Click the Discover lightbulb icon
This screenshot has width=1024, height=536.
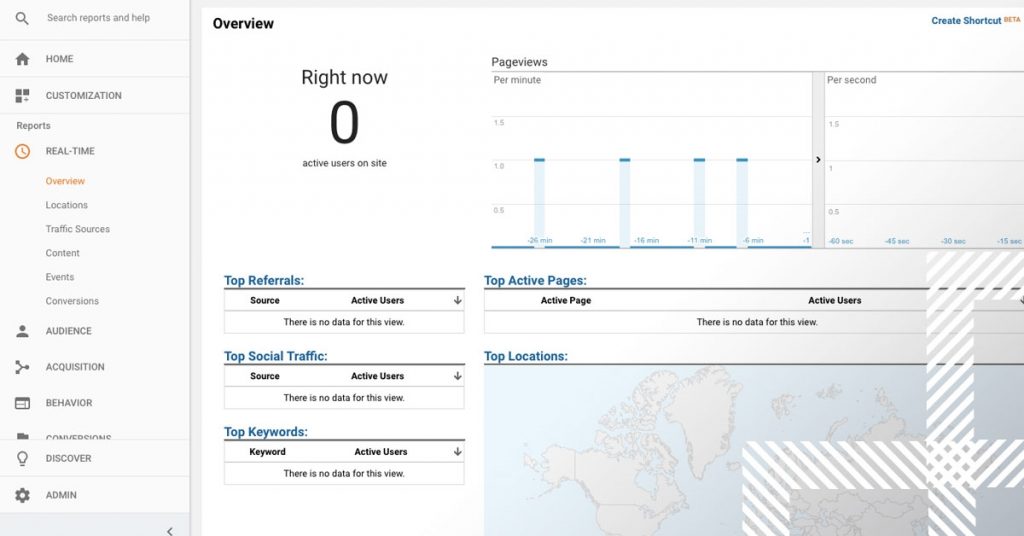coord(22,458)
